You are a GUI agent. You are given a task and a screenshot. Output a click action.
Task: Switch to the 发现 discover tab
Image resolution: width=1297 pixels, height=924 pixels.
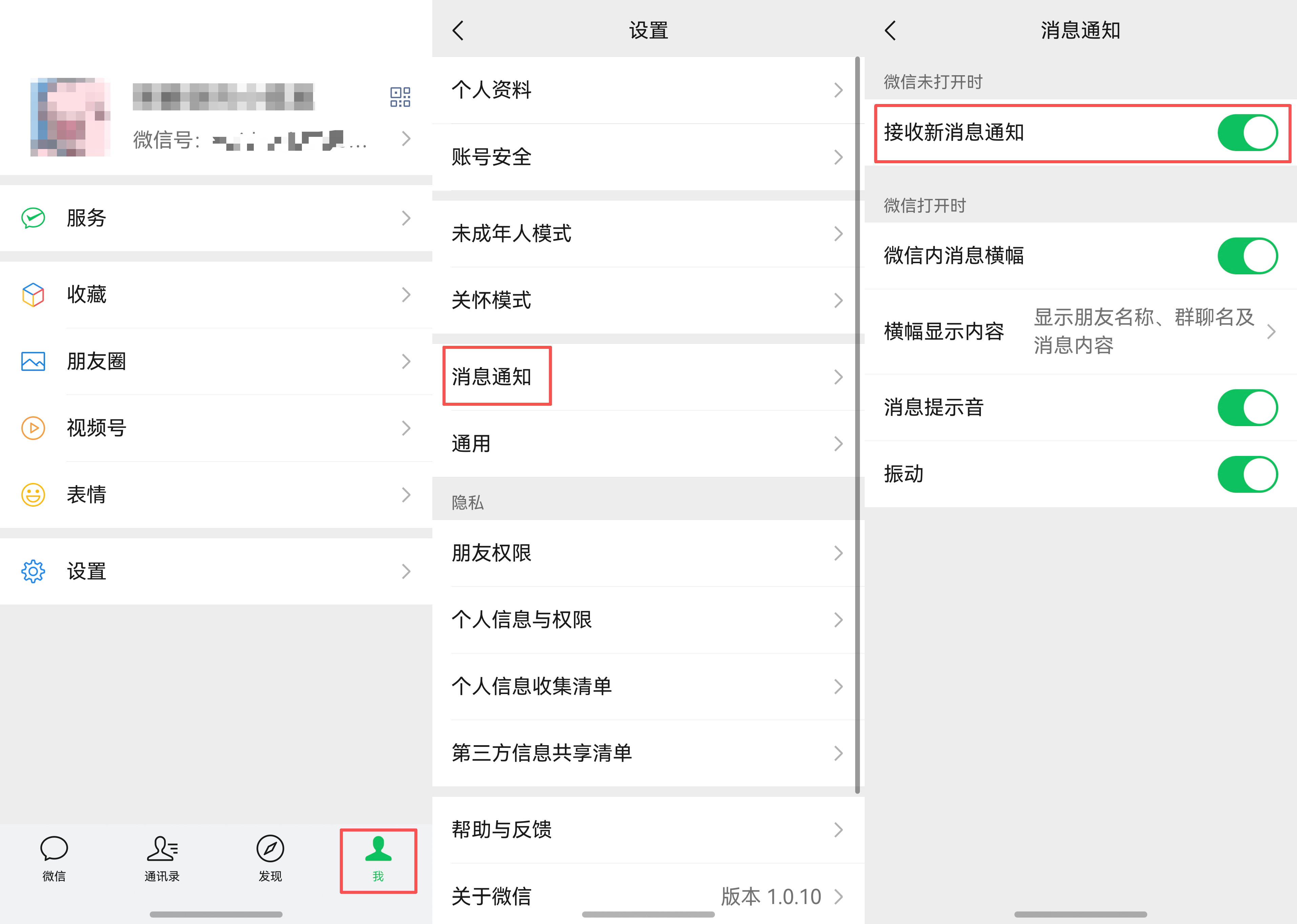[270, 859]
